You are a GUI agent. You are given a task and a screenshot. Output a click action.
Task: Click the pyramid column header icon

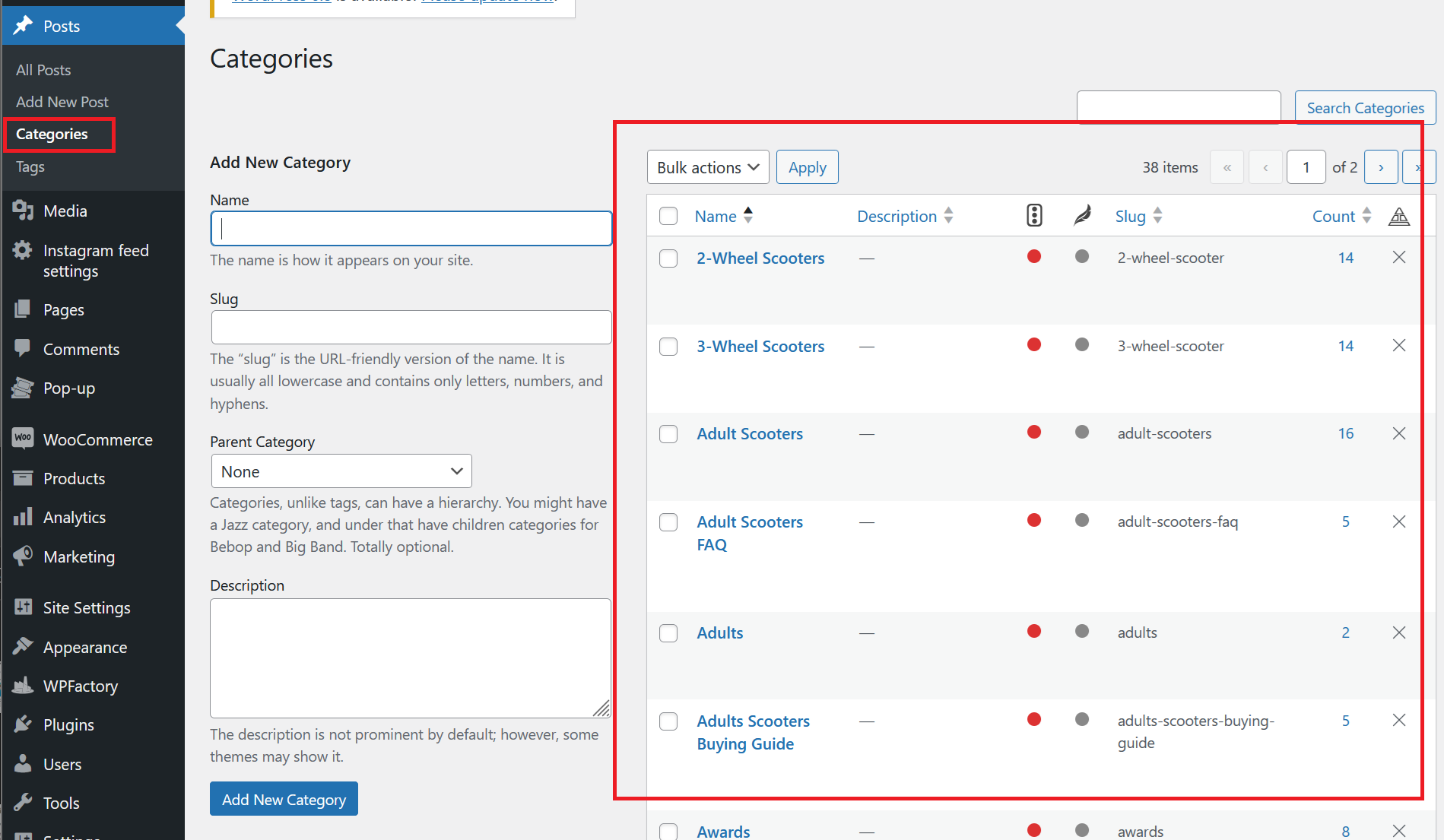click(x=1399, y=217)
